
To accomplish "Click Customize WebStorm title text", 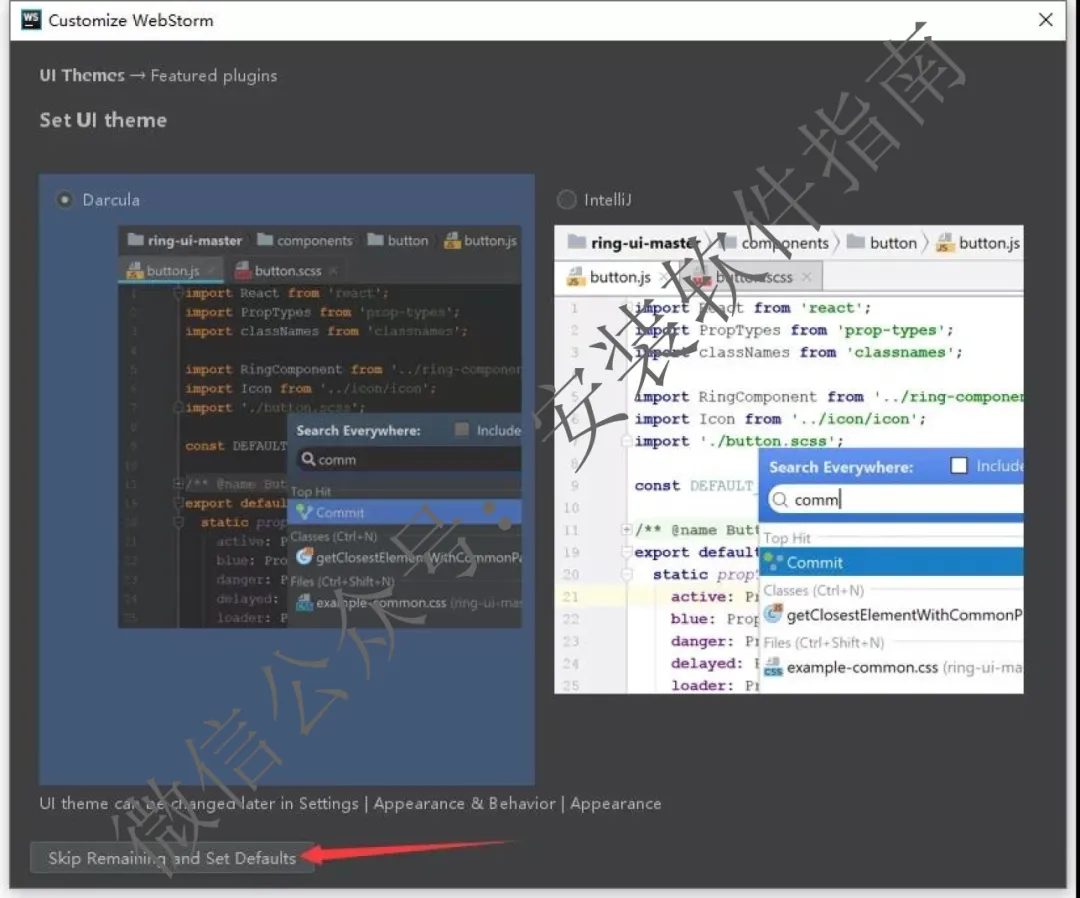I will pos(131,20).
